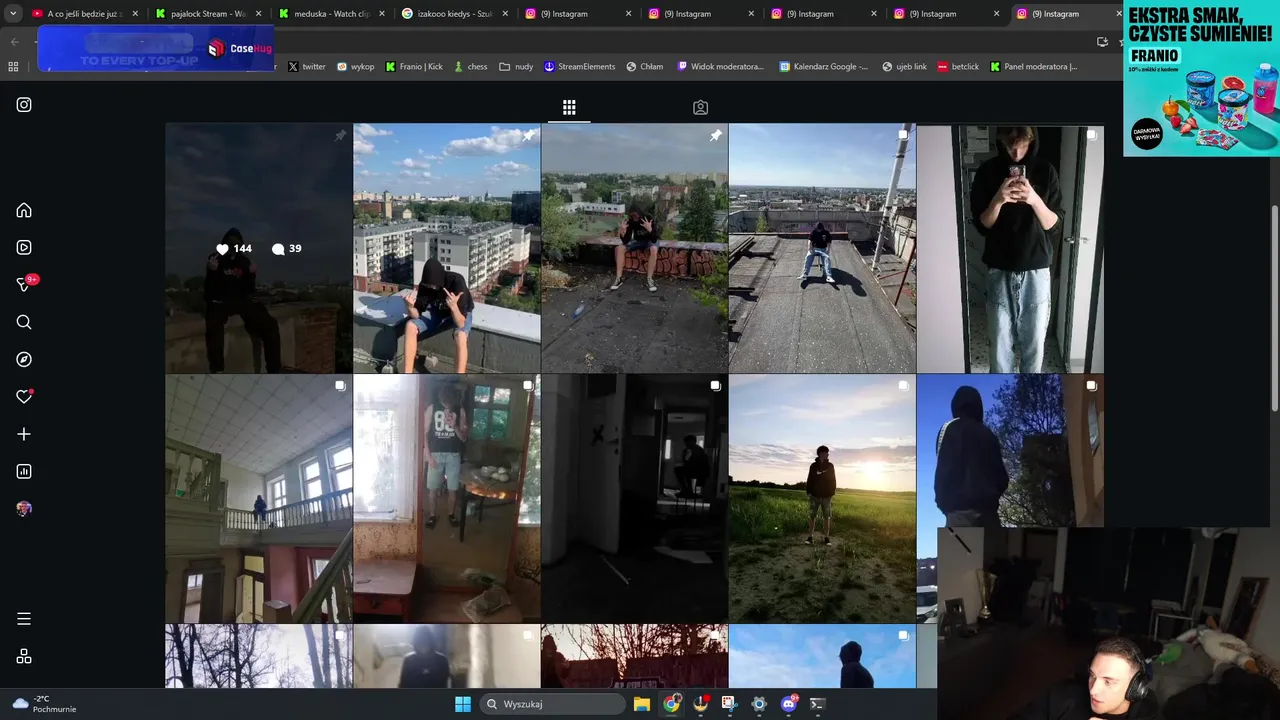Screen dimensions: 1280x720
Task: Open dark room silhouette post
Action: pyautogui.click(x=634, y=499)
